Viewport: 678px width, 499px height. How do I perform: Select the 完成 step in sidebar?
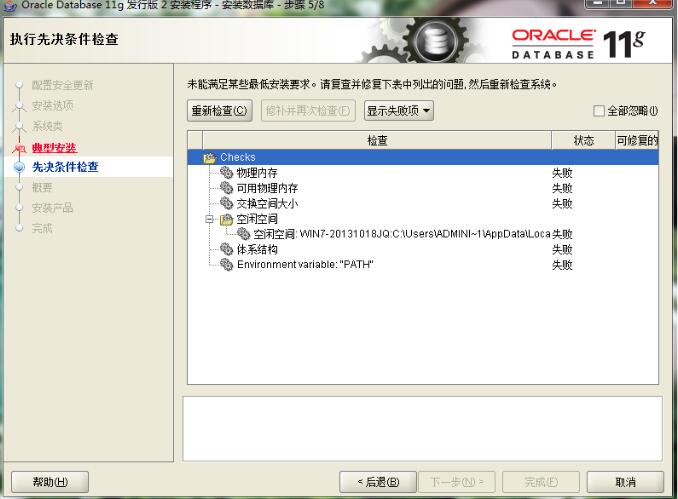(42, 228)
